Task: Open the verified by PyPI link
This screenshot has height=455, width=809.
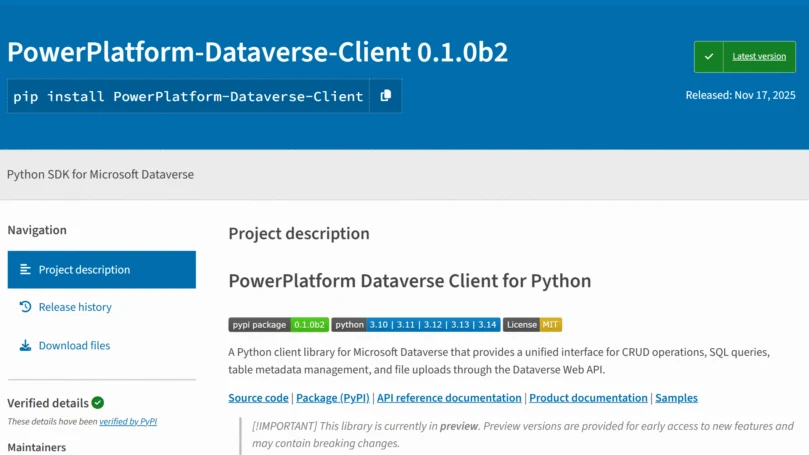Action: (x=128, y=421)
